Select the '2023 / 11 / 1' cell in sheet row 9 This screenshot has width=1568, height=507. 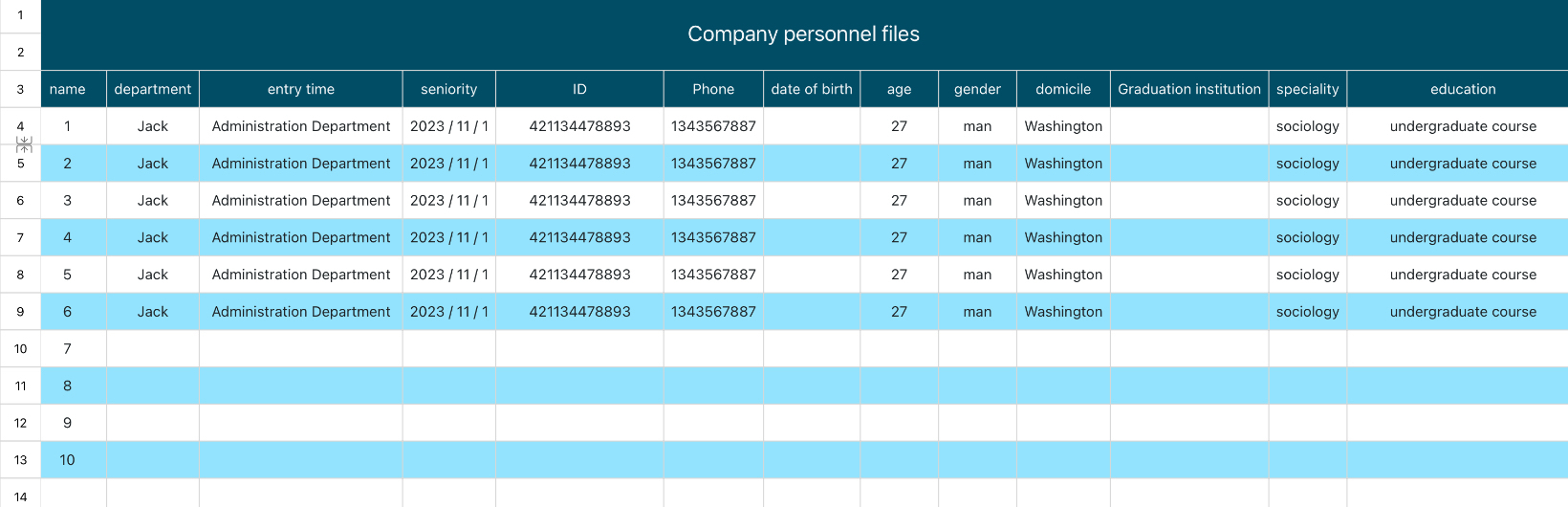[x=449, y=312]
